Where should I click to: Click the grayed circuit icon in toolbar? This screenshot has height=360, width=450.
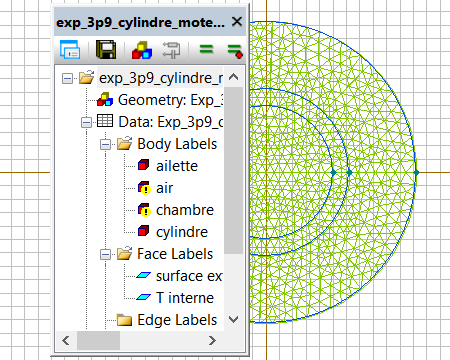click(x=171, y=50)
